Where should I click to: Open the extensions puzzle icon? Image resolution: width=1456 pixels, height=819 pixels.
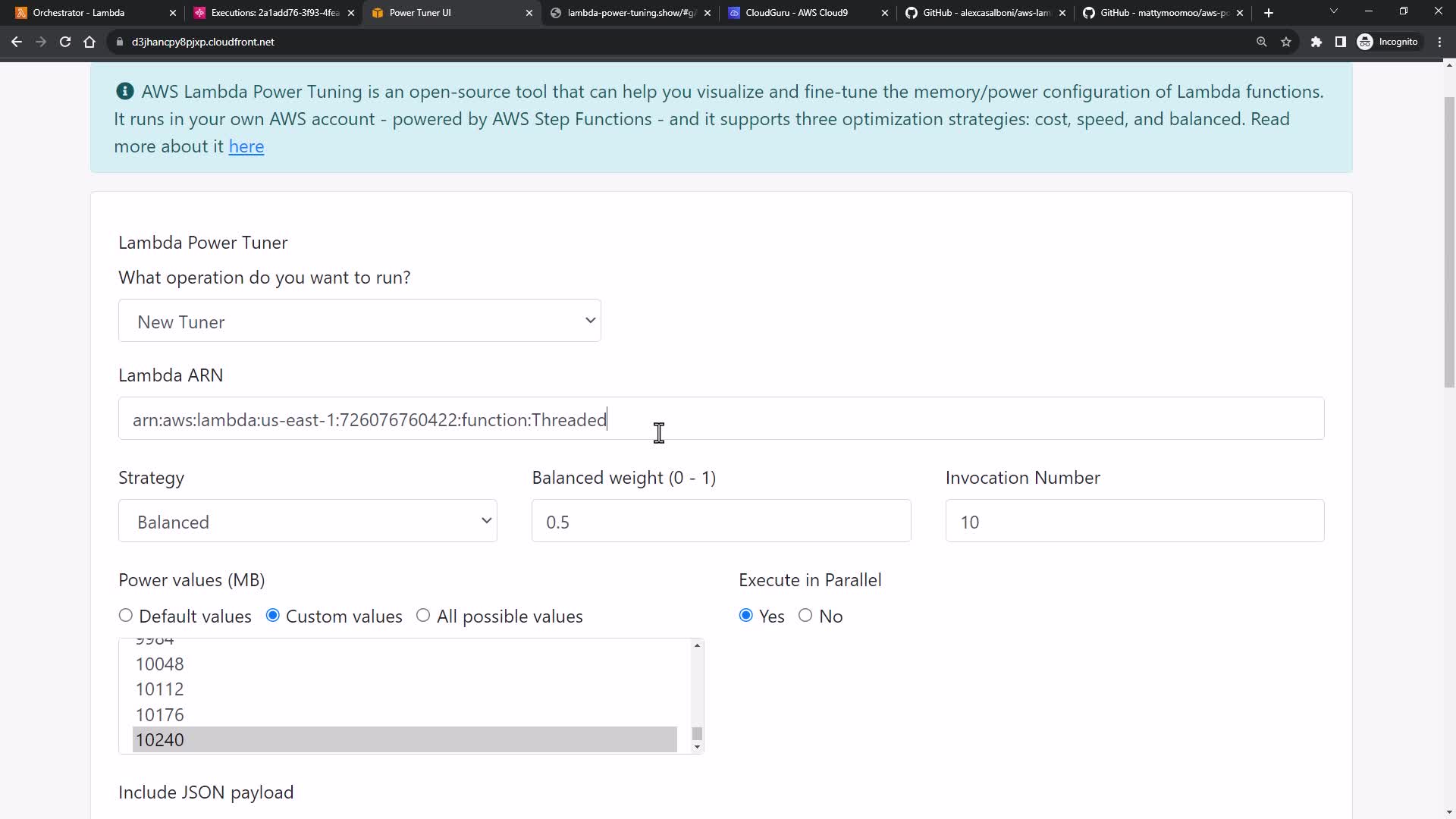pyautogui.click(x=1316, y=42)
